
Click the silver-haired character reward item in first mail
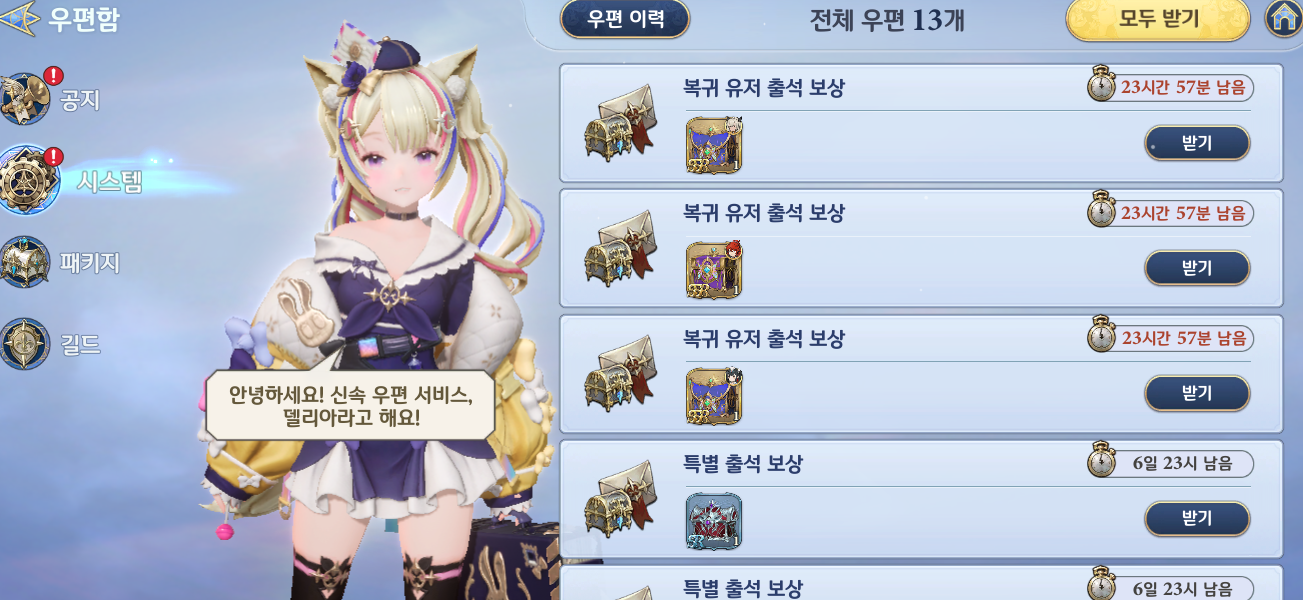pos(713,144)
